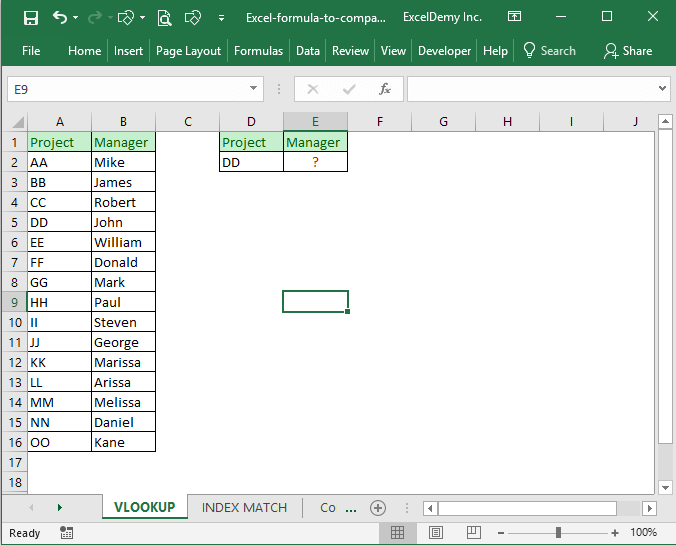Viewport: 676px width, 545px height.
Task: Switch to Page Break Preview icon
Action: click(473, 533)
